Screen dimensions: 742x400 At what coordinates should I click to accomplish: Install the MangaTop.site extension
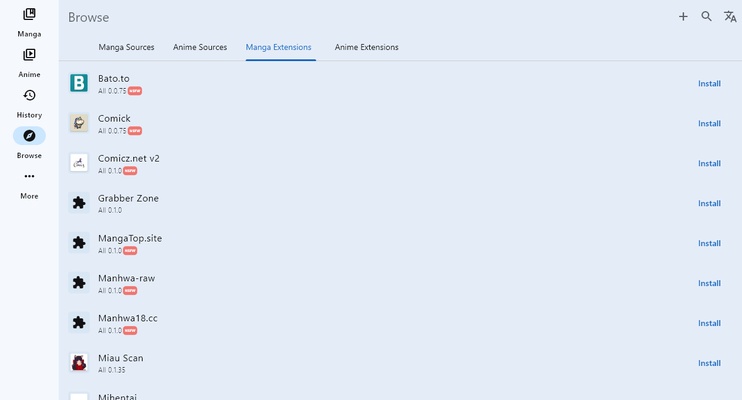pyautogui.click(x=709, y=243)
